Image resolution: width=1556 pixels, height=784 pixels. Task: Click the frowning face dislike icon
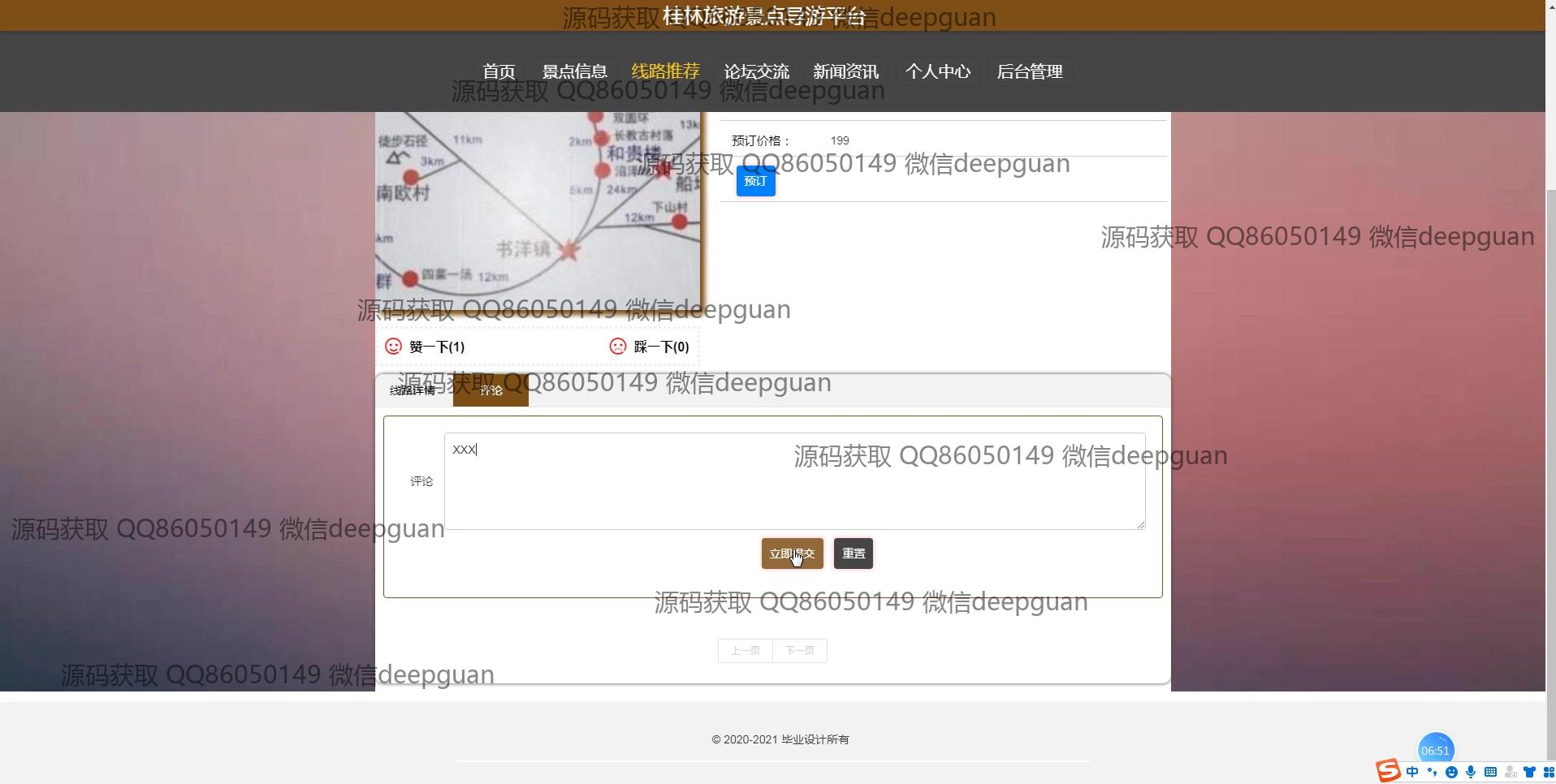[618, 347]
